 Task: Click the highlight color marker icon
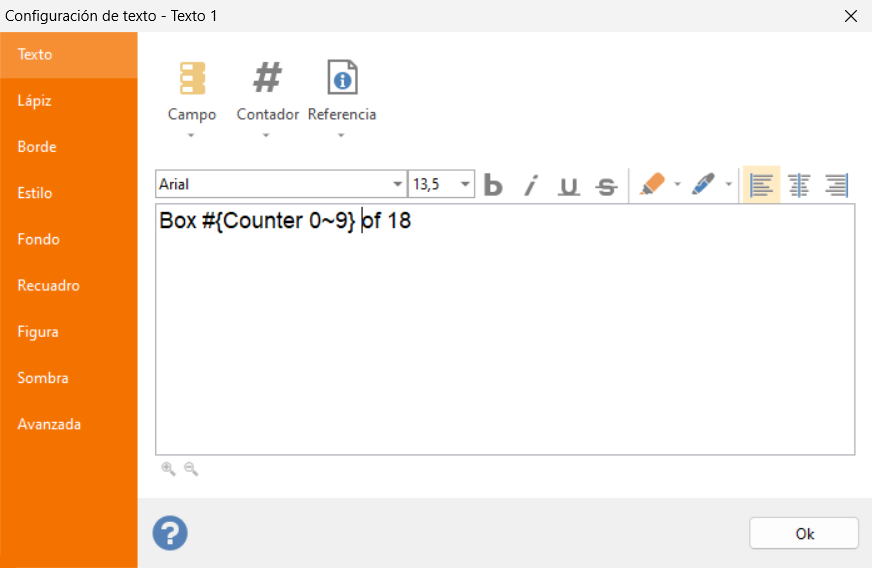(652, 184)
